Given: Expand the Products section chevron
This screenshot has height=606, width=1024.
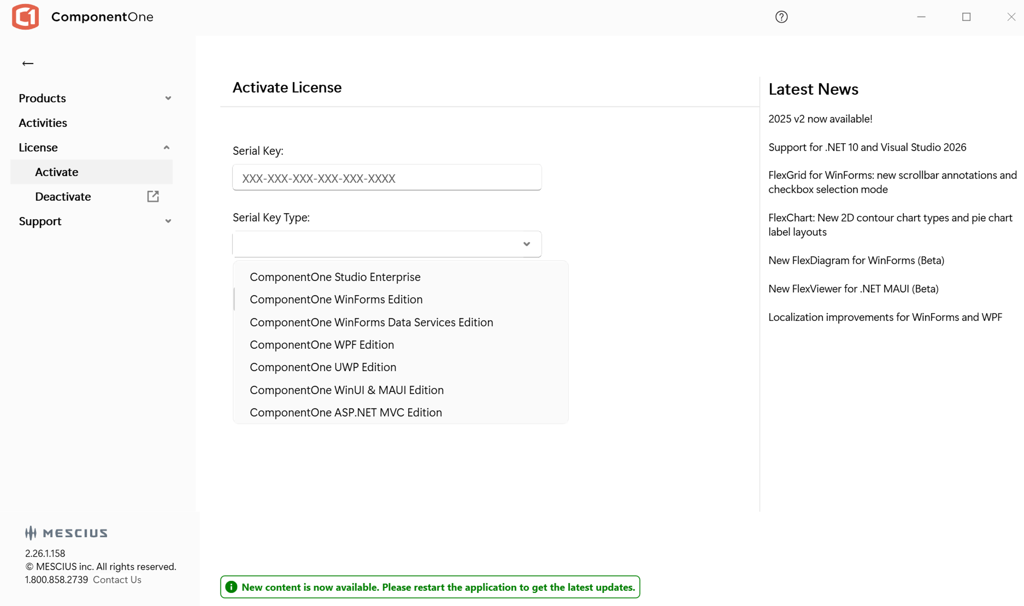Looking at the screenshot, I should (x=168, y=98).
